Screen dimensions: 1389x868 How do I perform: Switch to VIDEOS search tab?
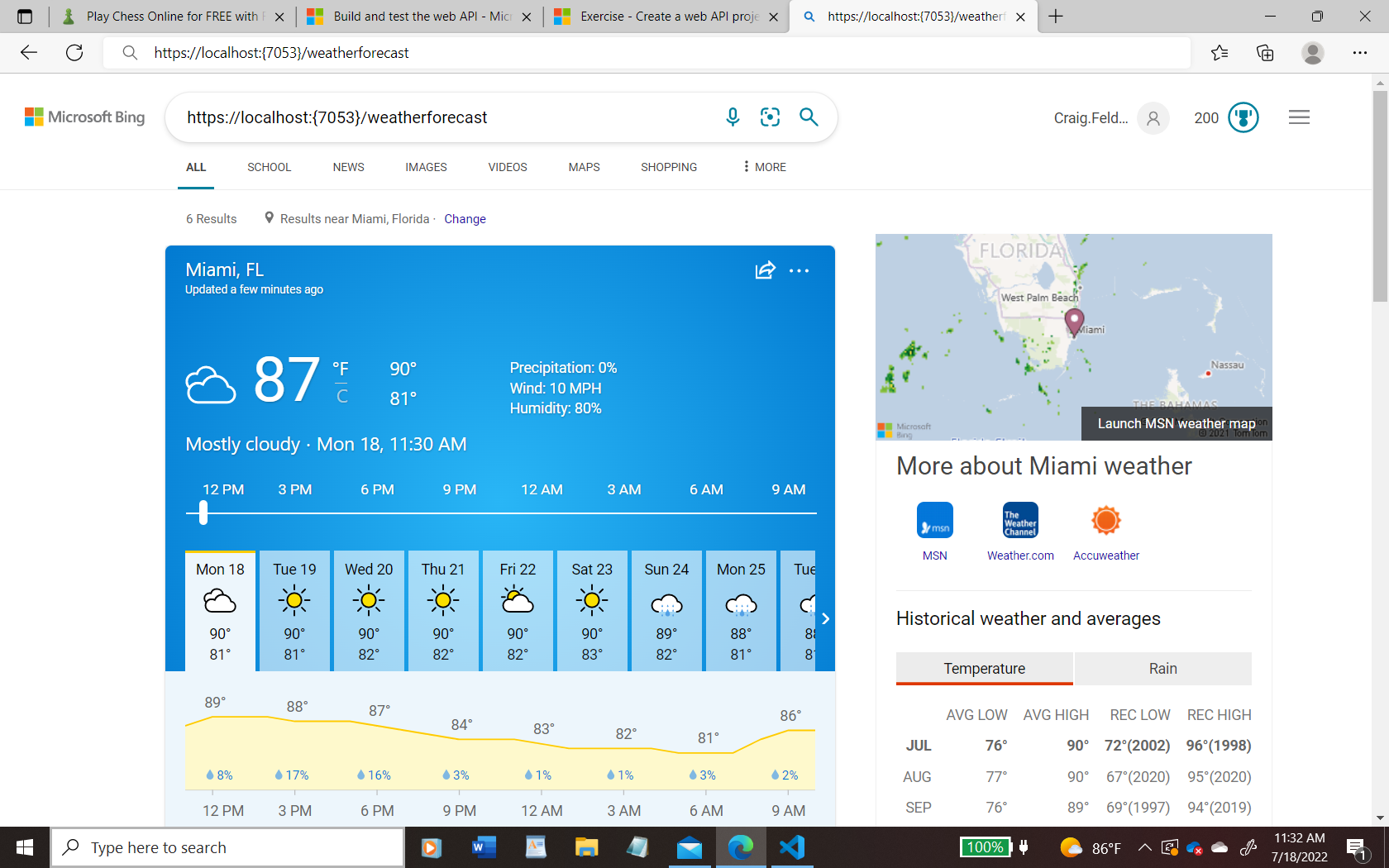pos(508,167)
